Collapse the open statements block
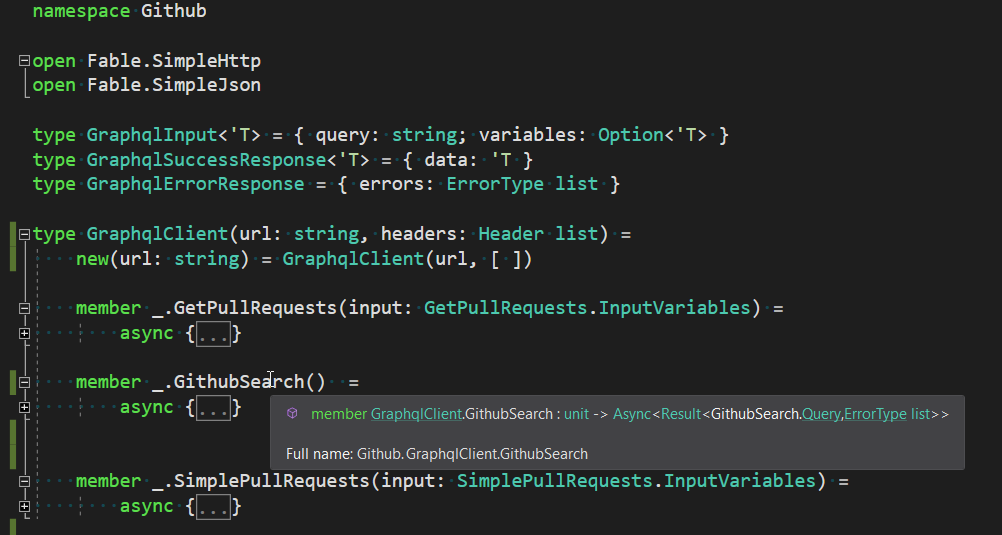 [24, 61]
